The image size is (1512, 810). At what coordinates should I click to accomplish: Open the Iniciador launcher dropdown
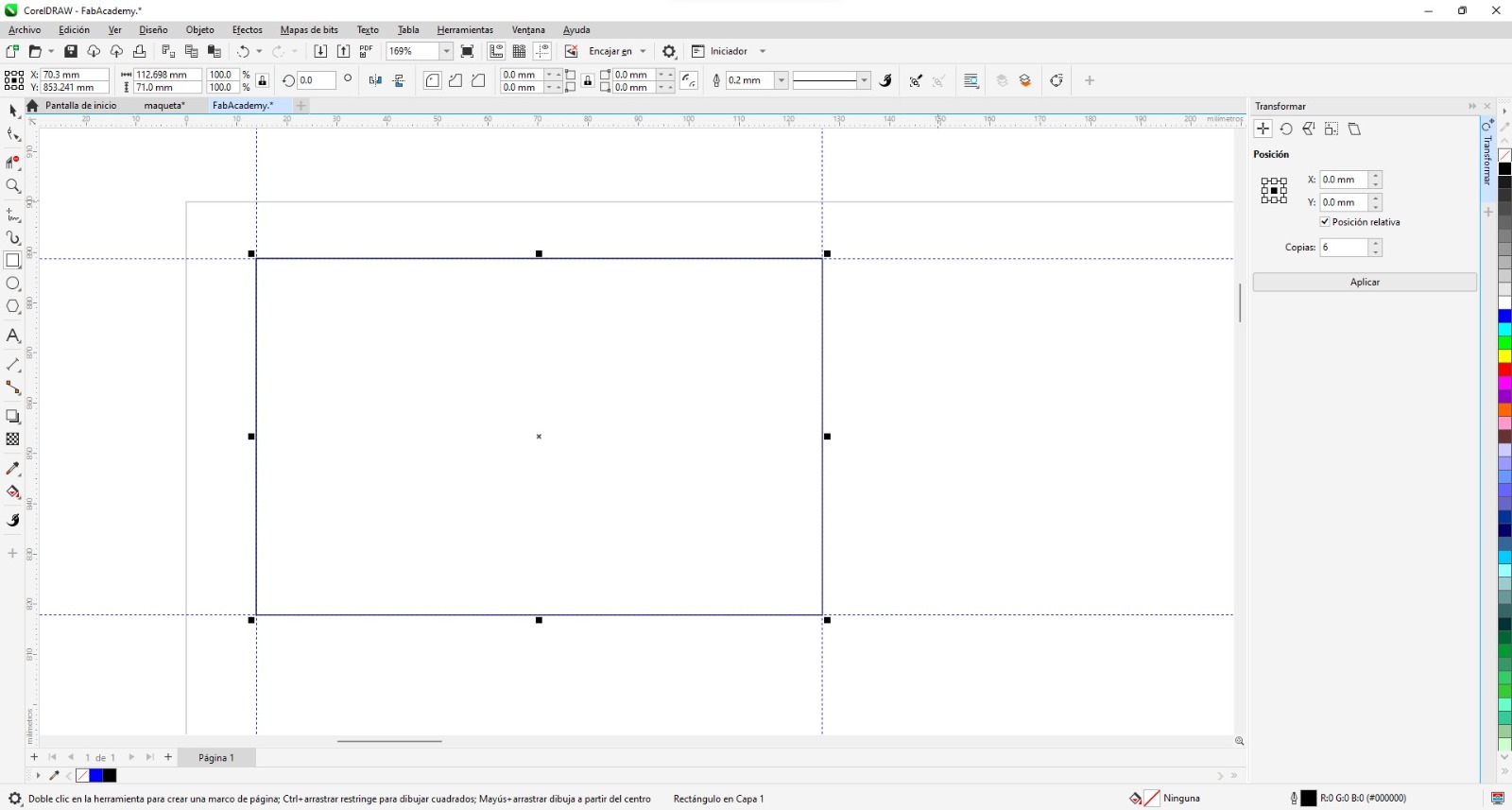(x=763, y=51)
